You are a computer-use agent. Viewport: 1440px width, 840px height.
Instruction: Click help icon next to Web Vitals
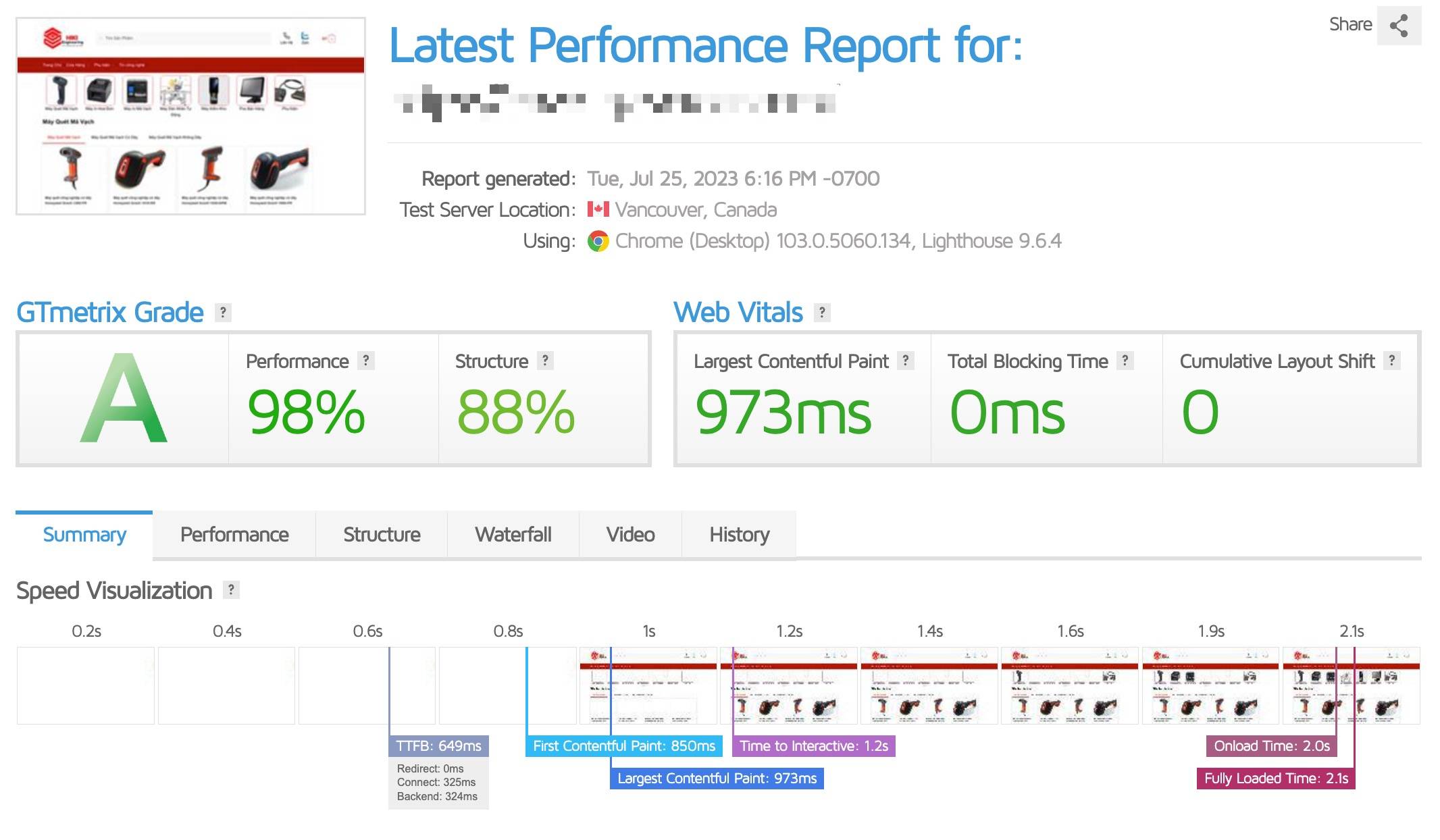821,313
